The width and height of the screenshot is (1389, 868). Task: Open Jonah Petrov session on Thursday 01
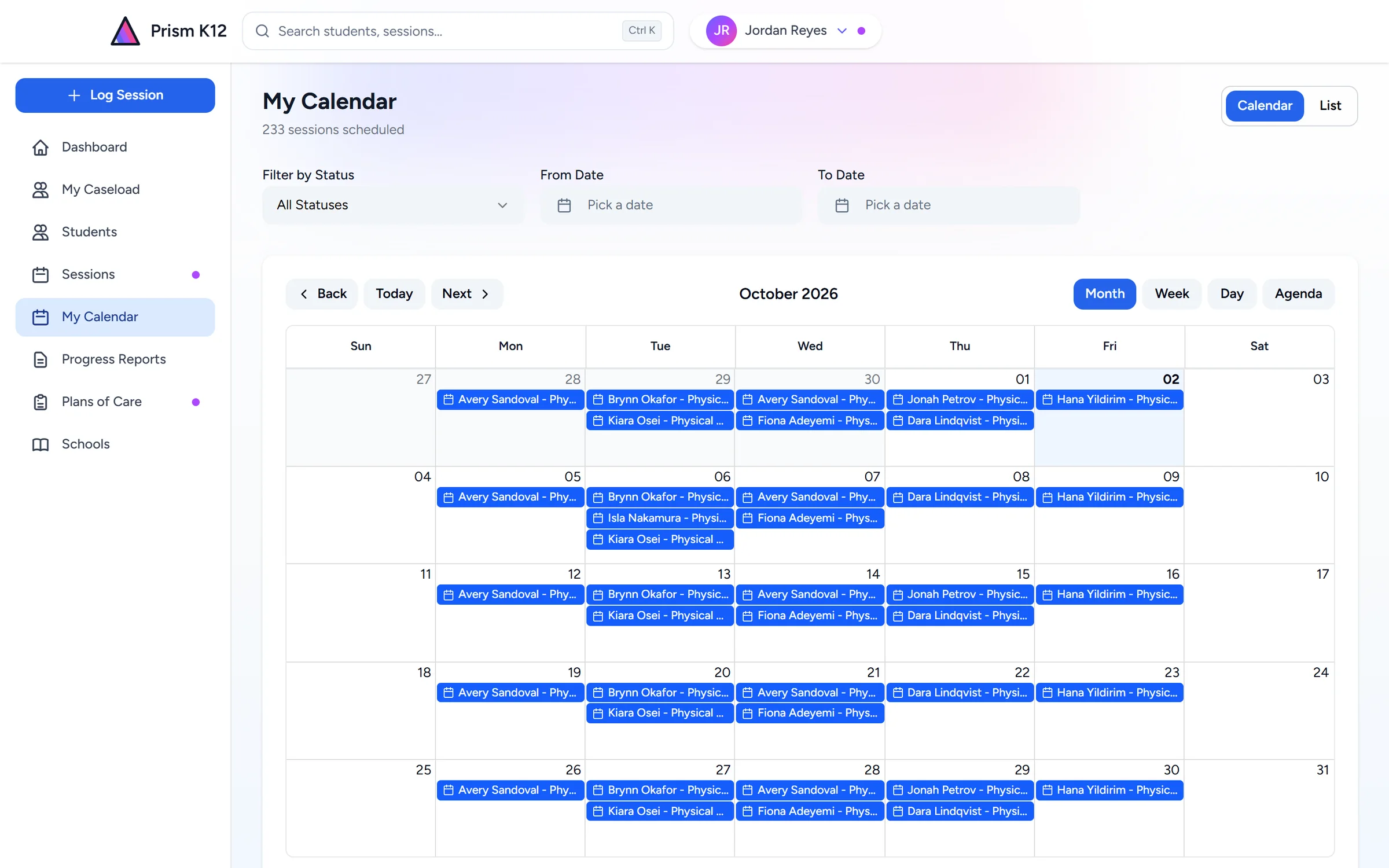(x=960, y=400)
